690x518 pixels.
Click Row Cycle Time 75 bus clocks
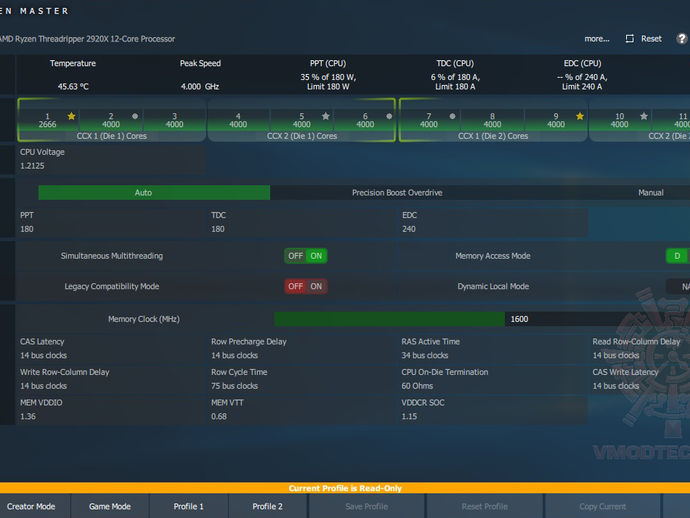(x=235, y=386)
